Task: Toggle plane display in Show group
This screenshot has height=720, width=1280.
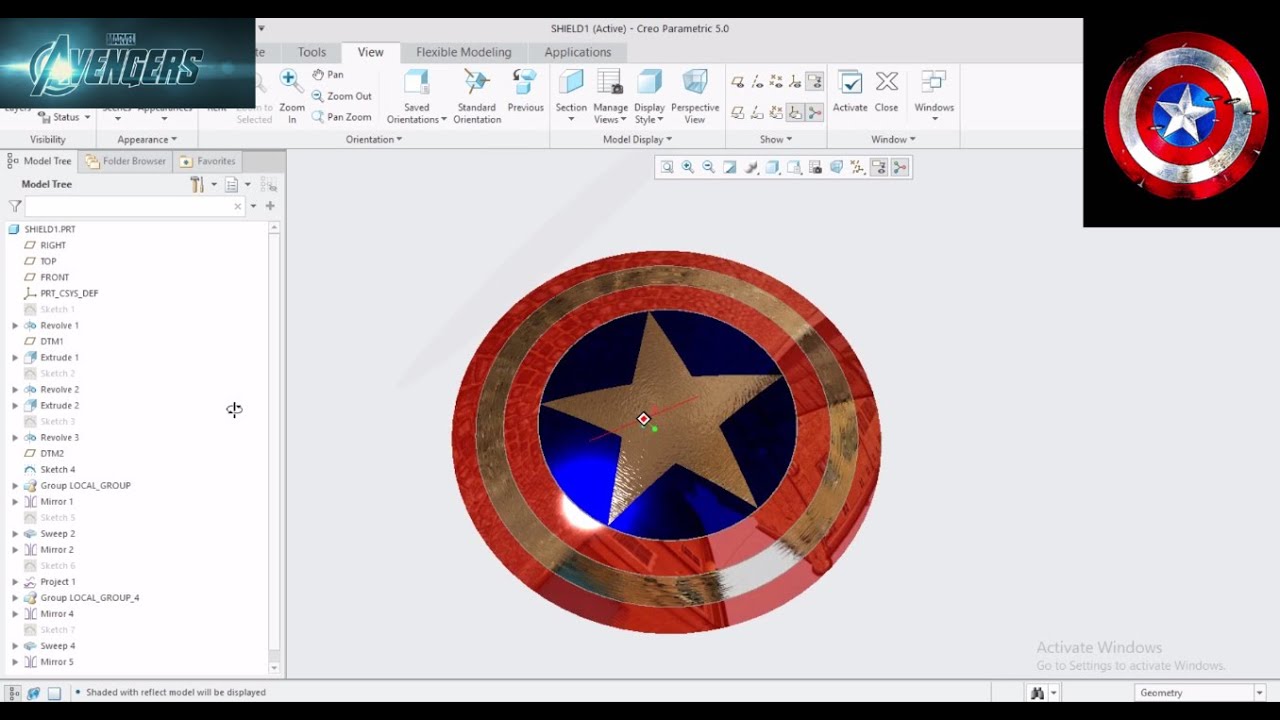Action: (x=738, y=82)
